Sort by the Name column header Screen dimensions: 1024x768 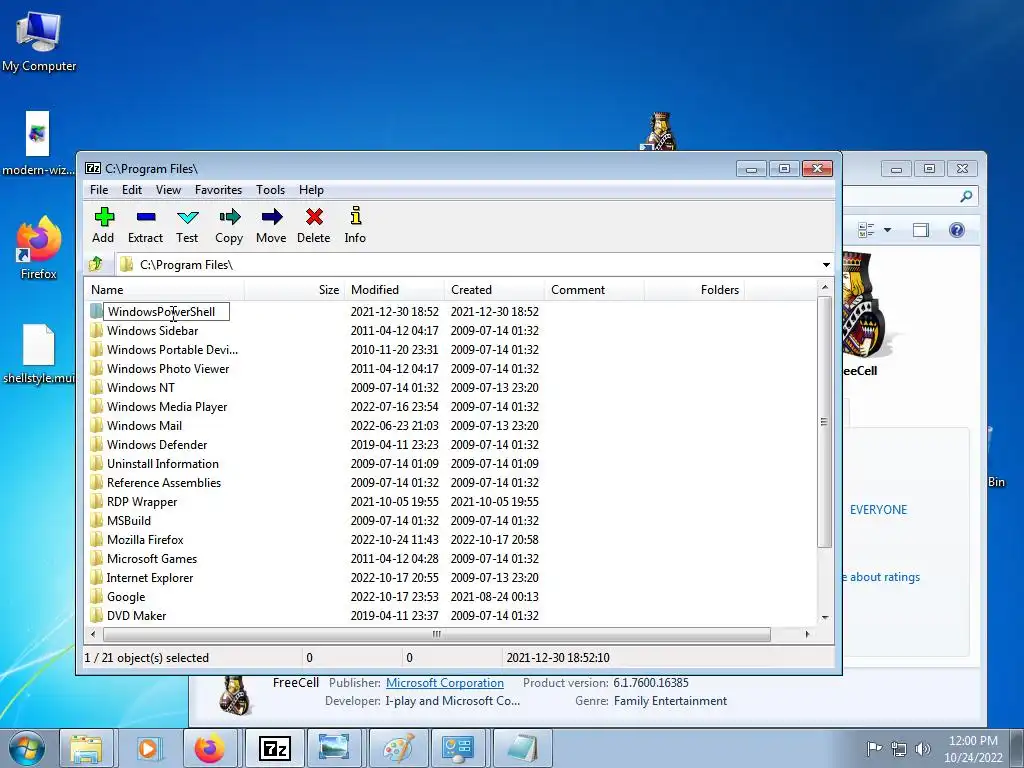click(x=165, y=289)
